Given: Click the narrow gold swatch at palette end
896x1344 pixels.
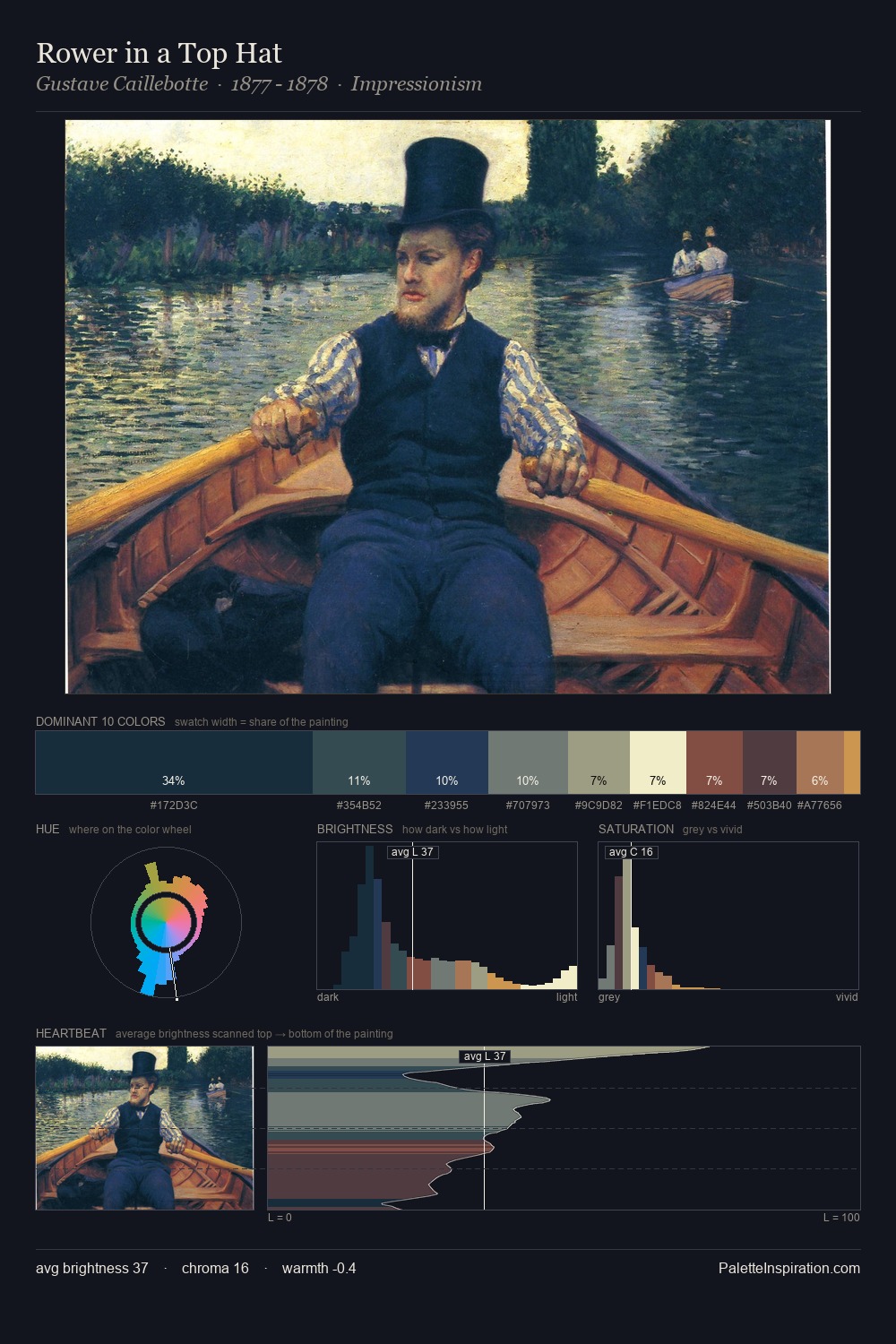Looking at the screenshot, I should coord(852,762).
